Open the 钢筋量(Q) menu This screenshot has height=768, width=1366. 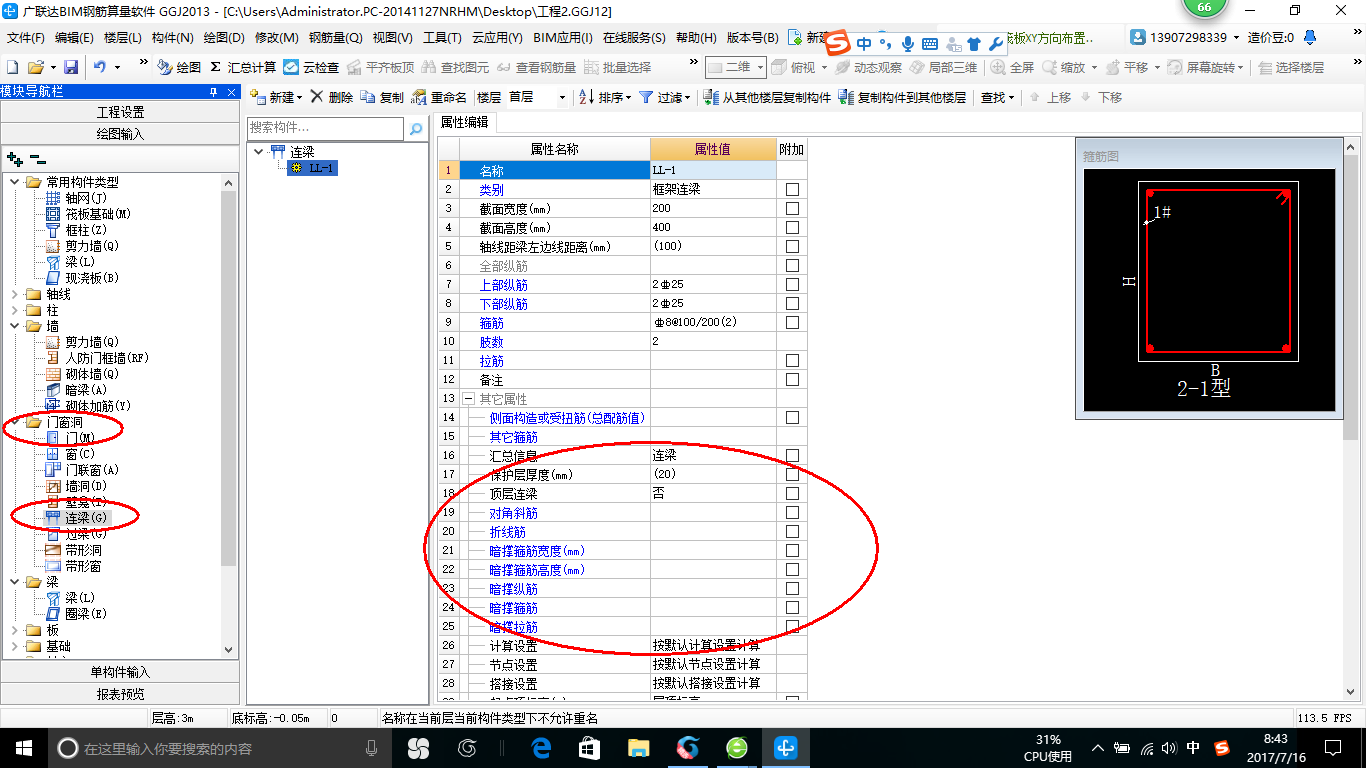[335, 38]
